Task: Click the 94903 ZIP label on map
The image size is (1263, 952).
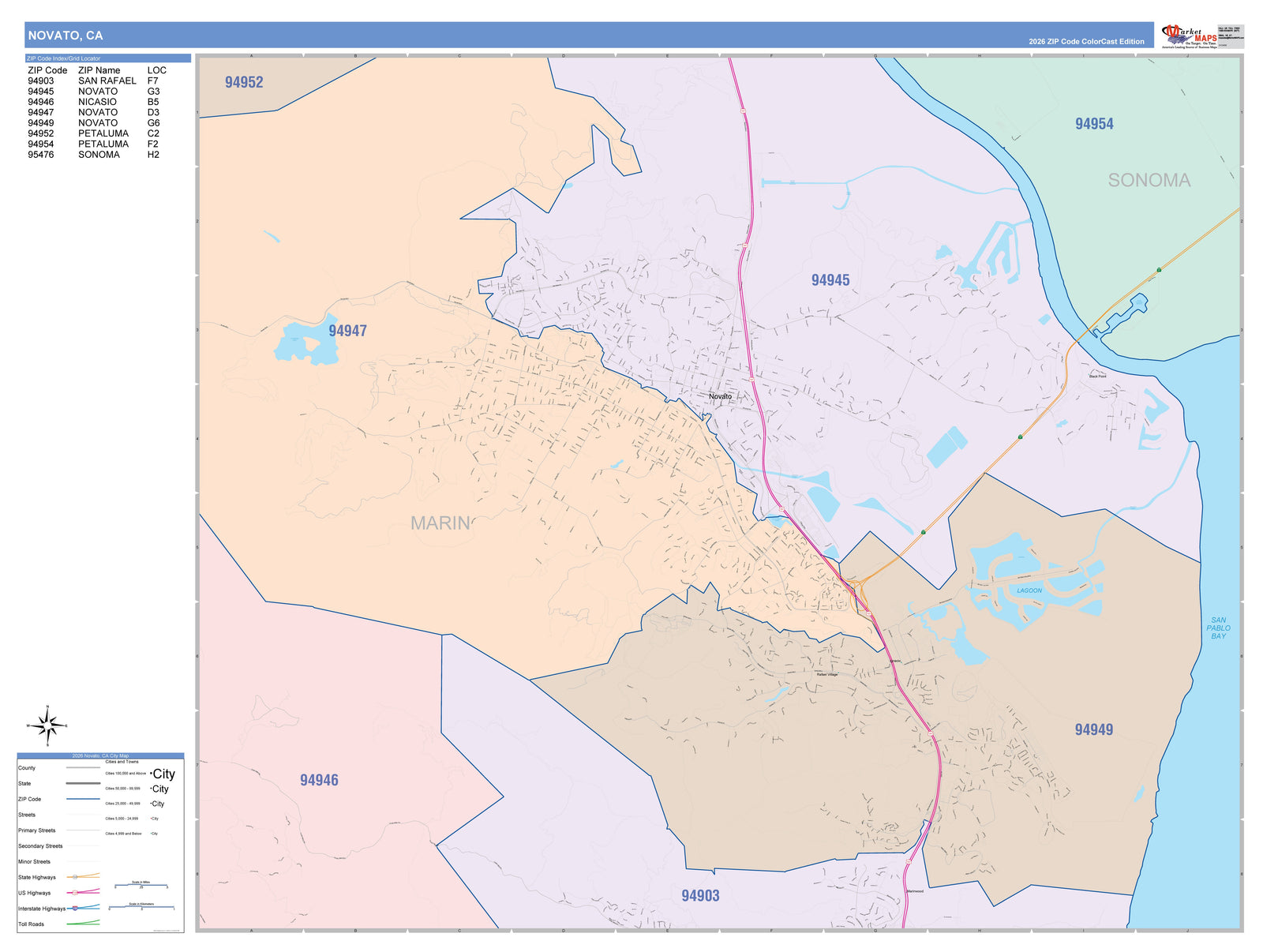Action: 700,895
